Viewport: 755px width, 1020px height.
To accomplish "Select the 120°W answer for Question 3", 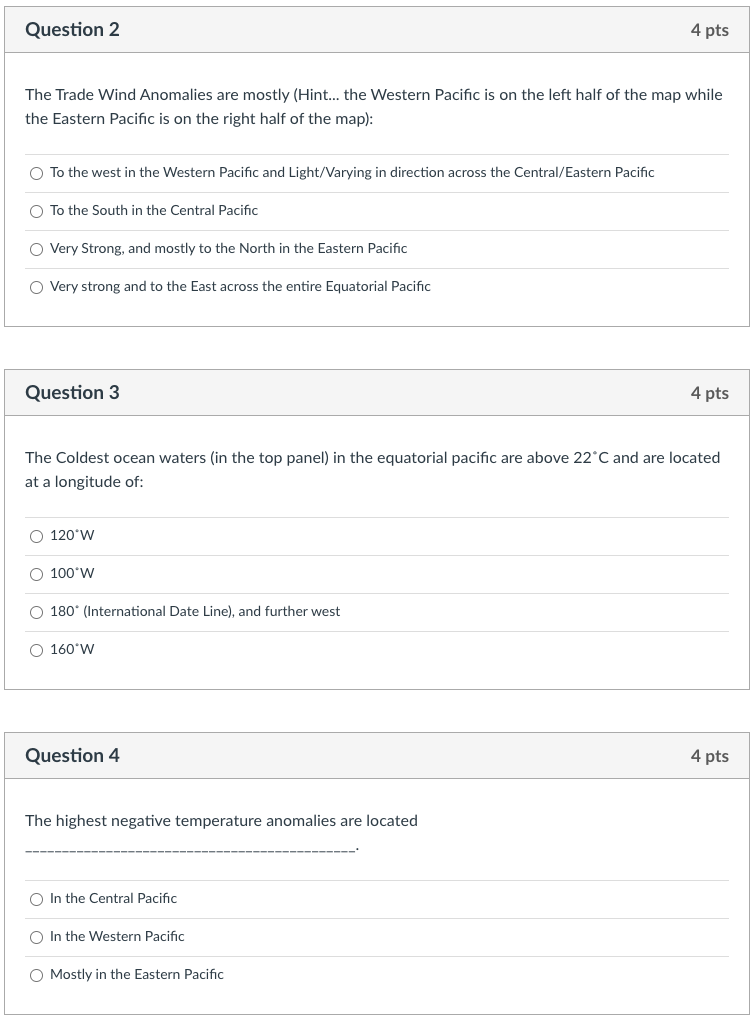I will tap(36, 536).
